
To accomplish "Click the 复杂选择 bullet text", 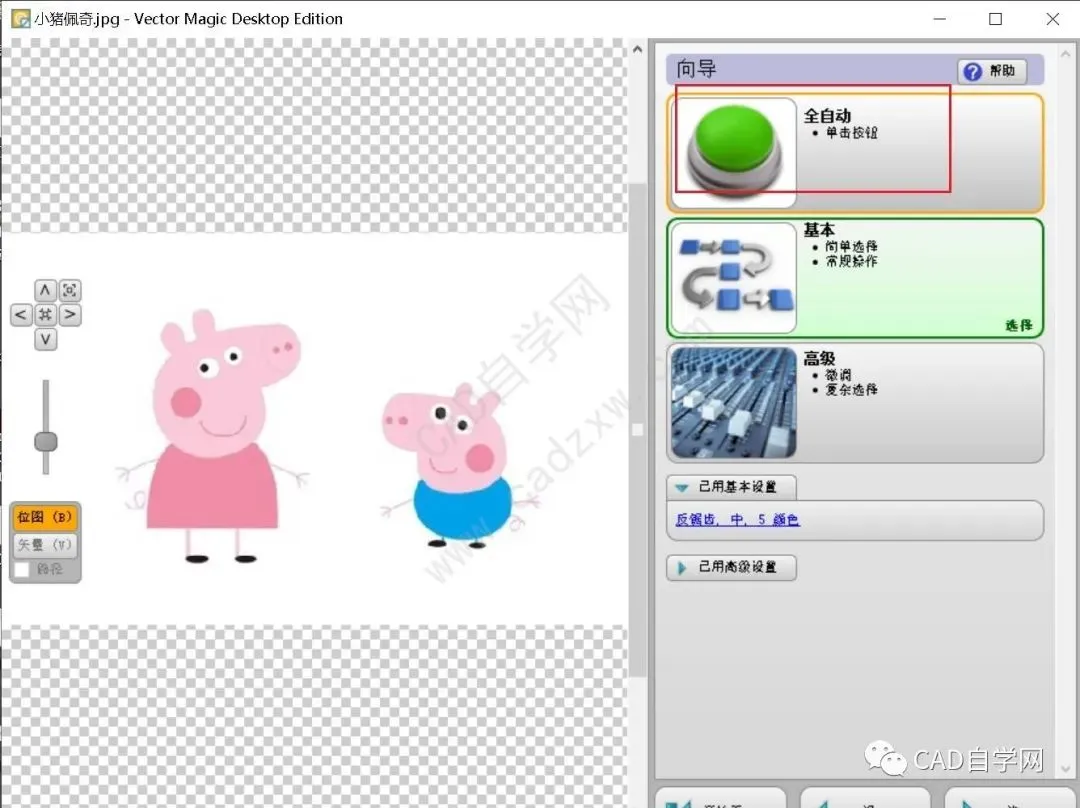I will (851, 390).
